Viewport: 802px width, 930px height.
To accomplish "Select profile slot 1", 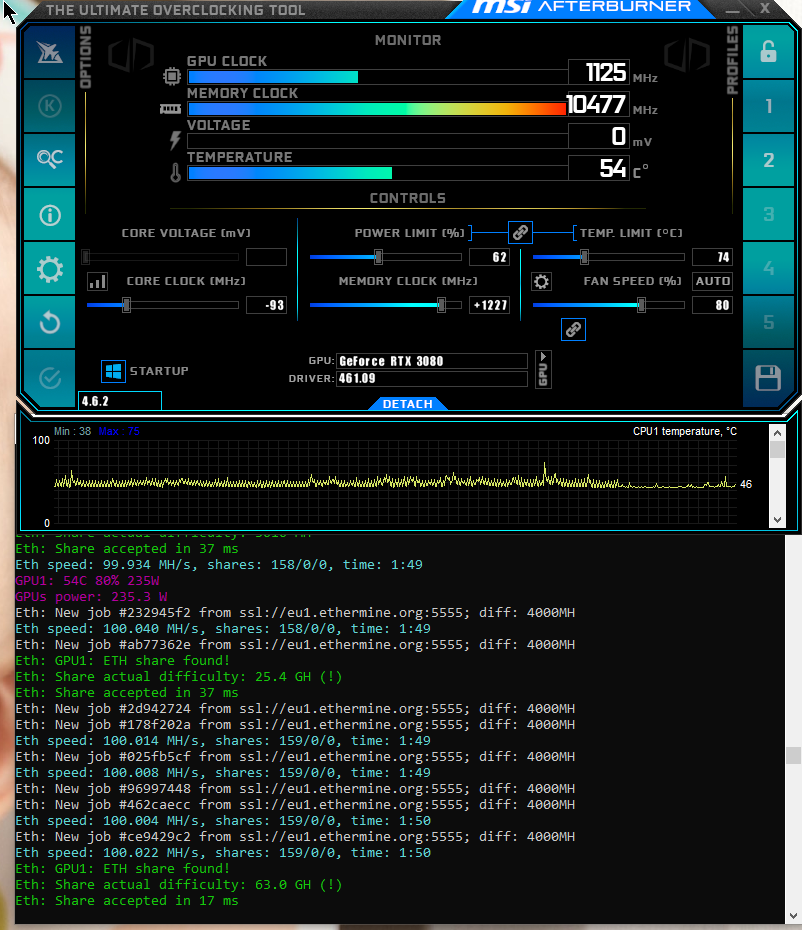I will 768,106.
